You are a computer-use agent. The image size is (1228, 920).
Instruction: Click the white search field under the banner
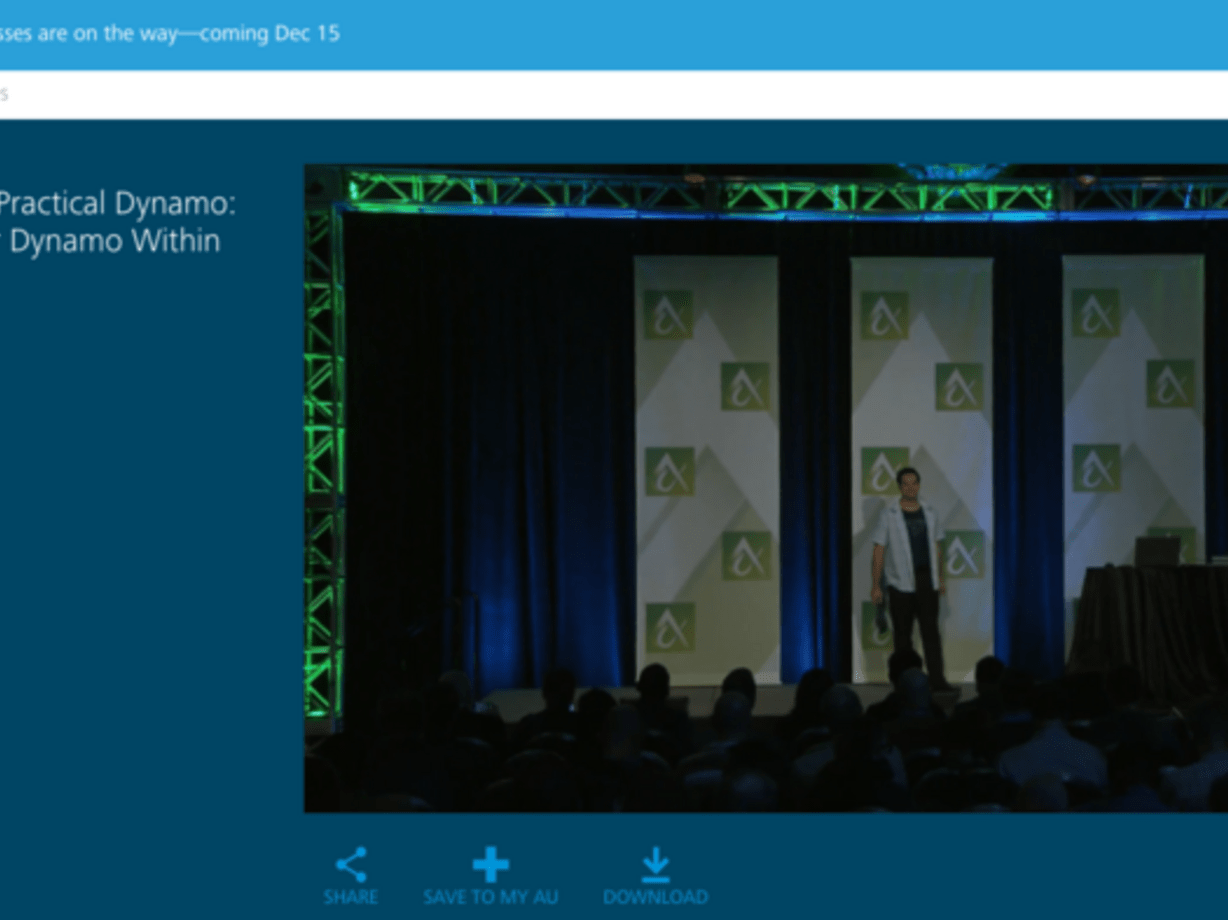coord(614,95)
